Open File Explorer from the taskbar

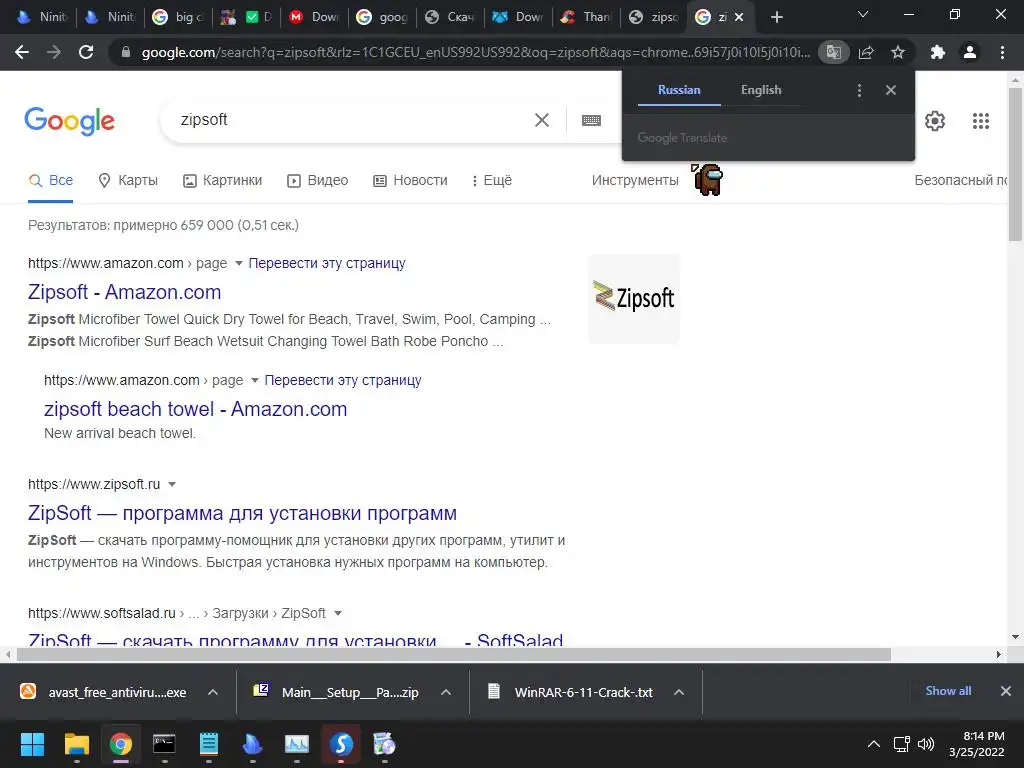(76, 744)
